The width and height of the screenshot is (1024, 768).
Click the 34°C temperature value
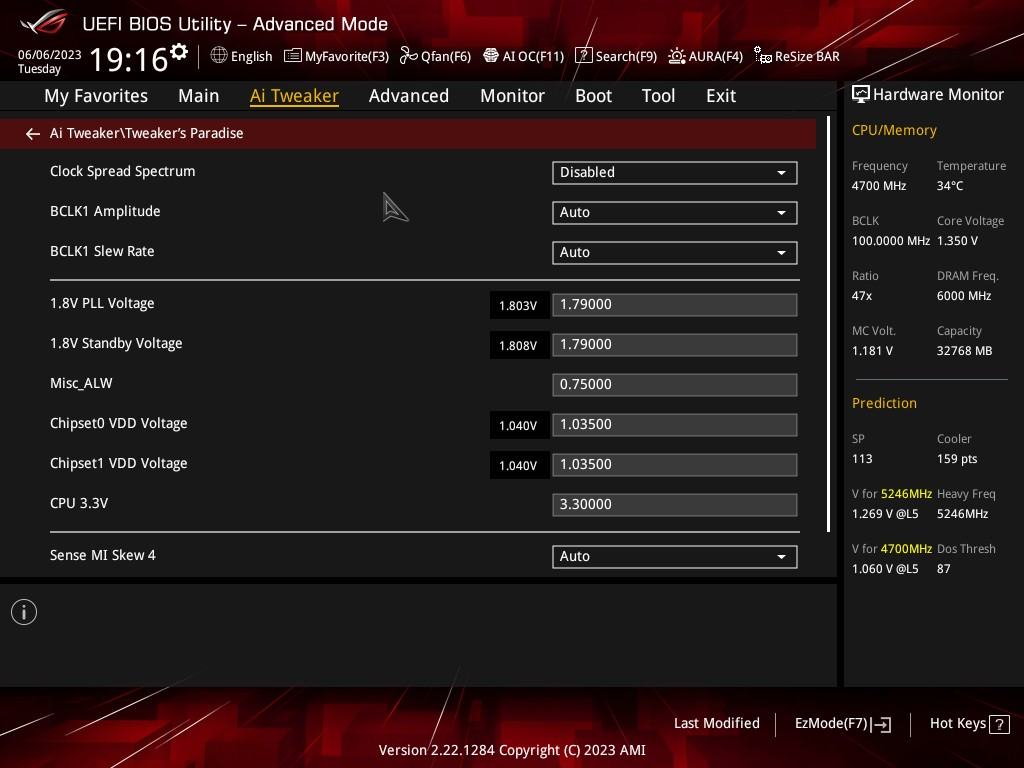click(x=950, y=185)
